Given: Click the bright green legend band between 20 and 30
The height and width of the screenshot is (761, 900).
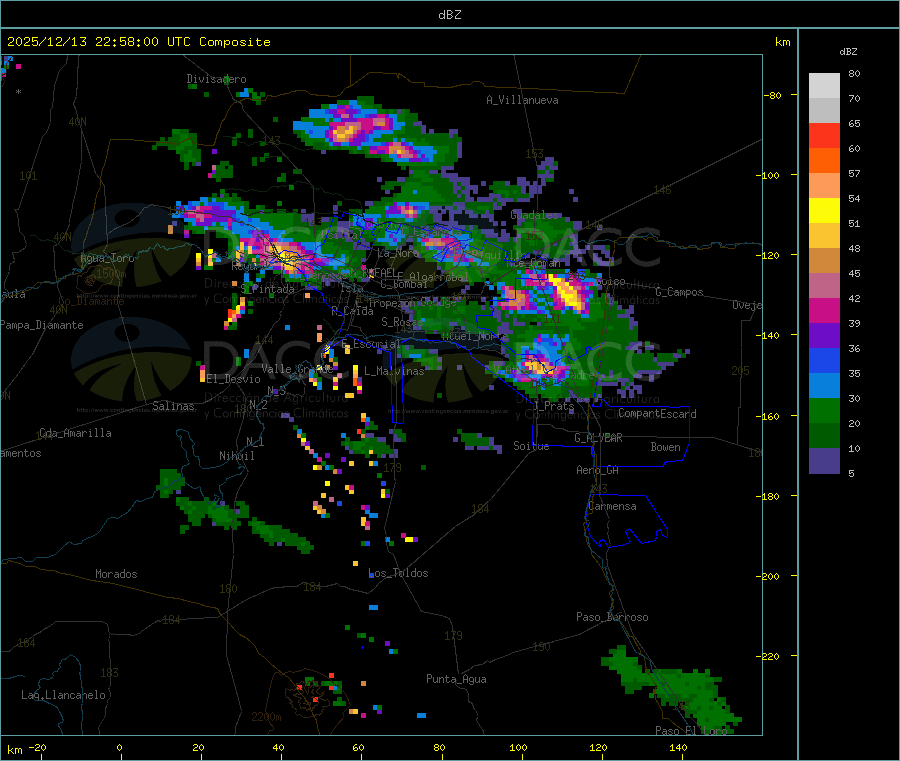Looking at the screenshot, I should pyautogui.click(x=824, y=410).
